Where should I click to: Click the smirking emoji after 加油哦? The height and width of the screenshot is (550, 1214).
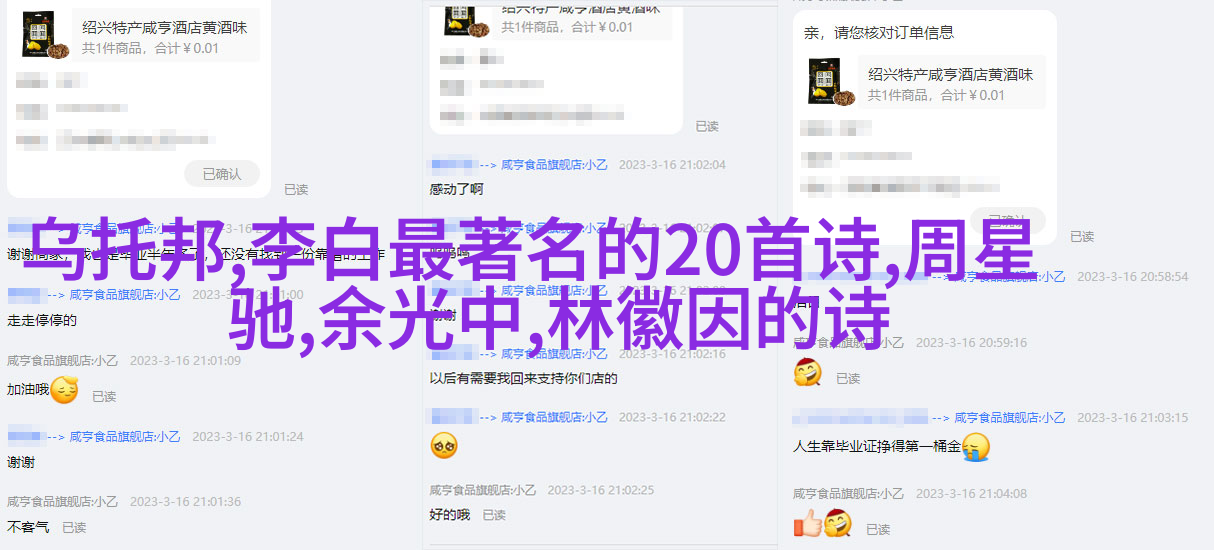[64, 390]
